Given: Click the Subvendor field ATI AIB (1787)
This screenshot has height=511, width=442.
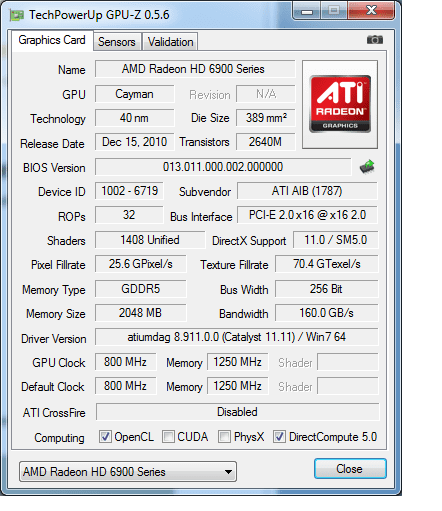Looking at the screenshot, I should pos(307,191).
